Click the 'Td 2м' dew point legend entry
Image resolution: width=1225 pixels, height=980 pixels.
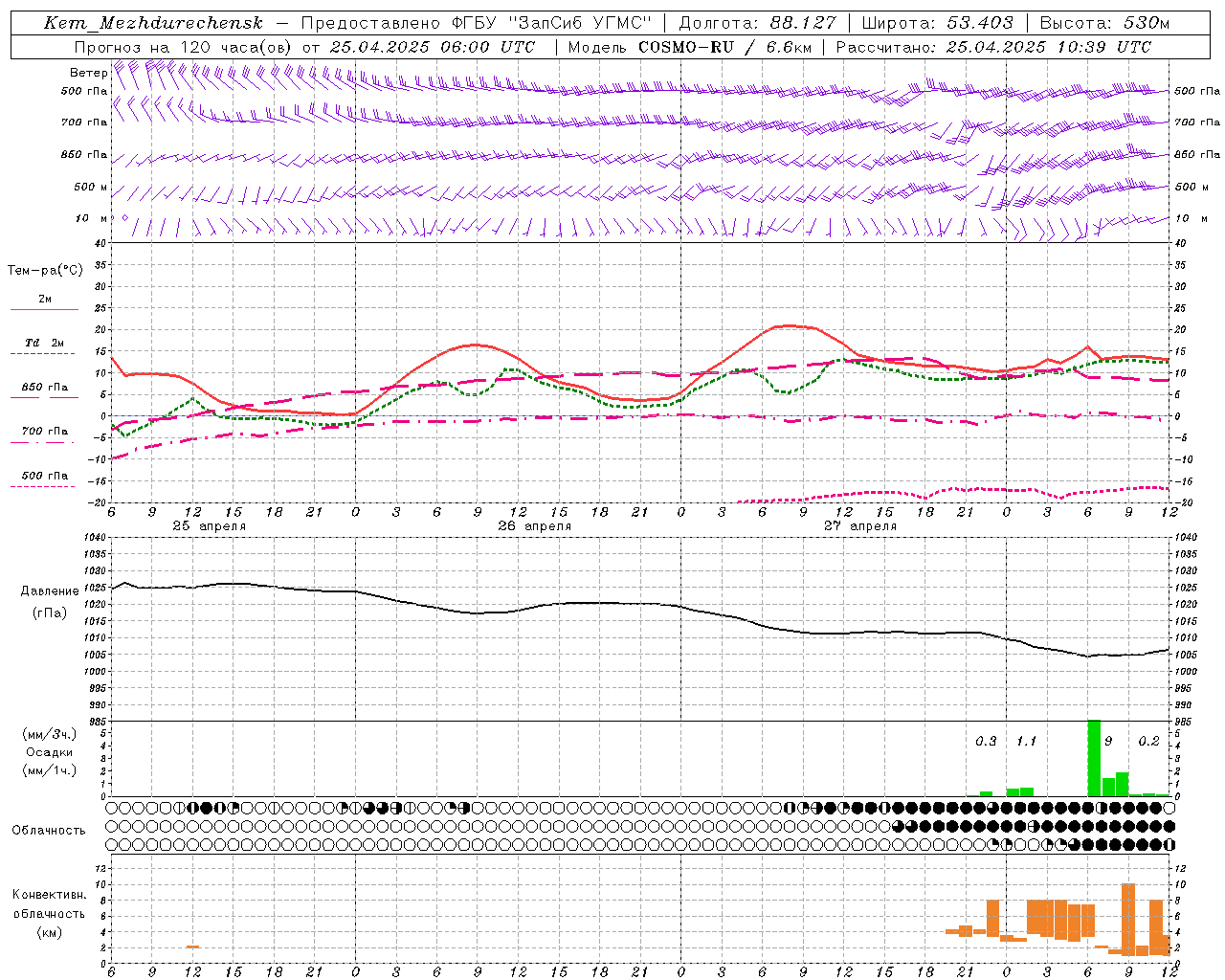pyautogui.click(x=45, y=343)
